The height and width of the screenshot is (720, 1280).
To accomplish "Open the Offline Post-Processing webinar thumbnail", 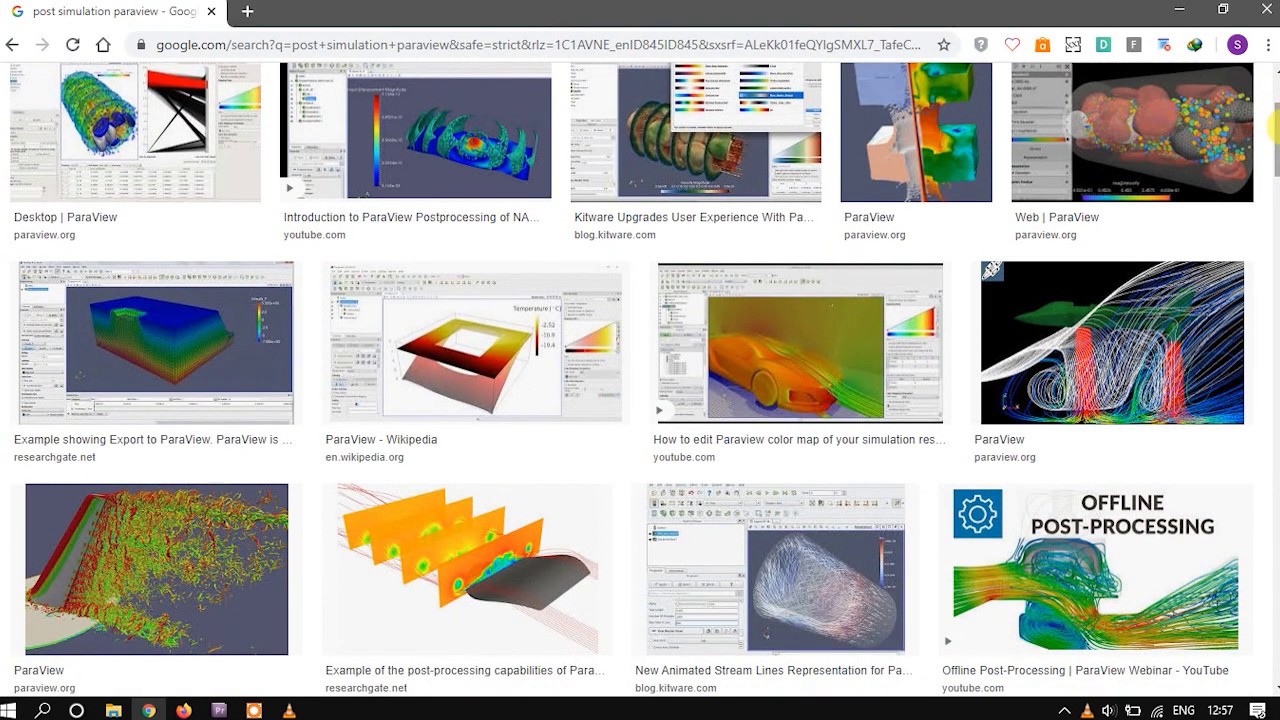I will point(1095,570).
